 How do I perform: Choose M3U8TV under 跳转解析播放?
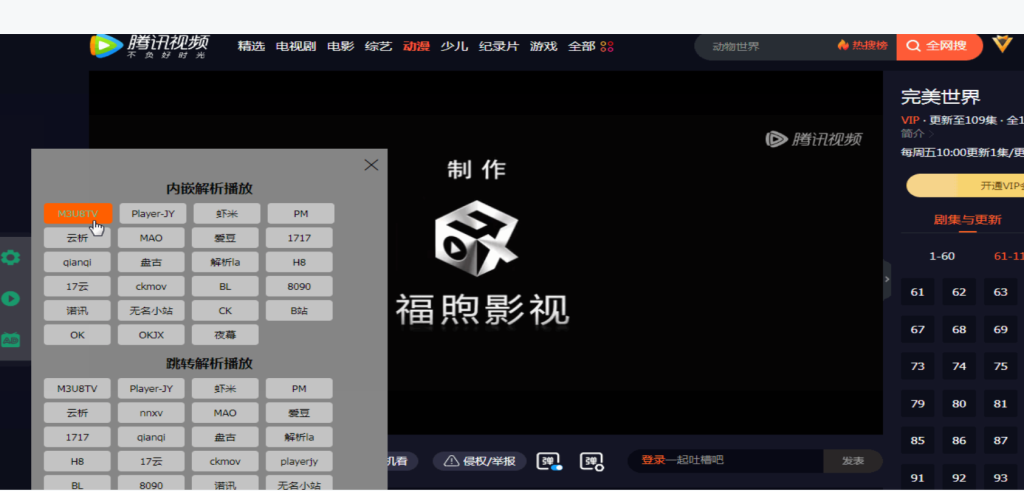click(77, 388)
